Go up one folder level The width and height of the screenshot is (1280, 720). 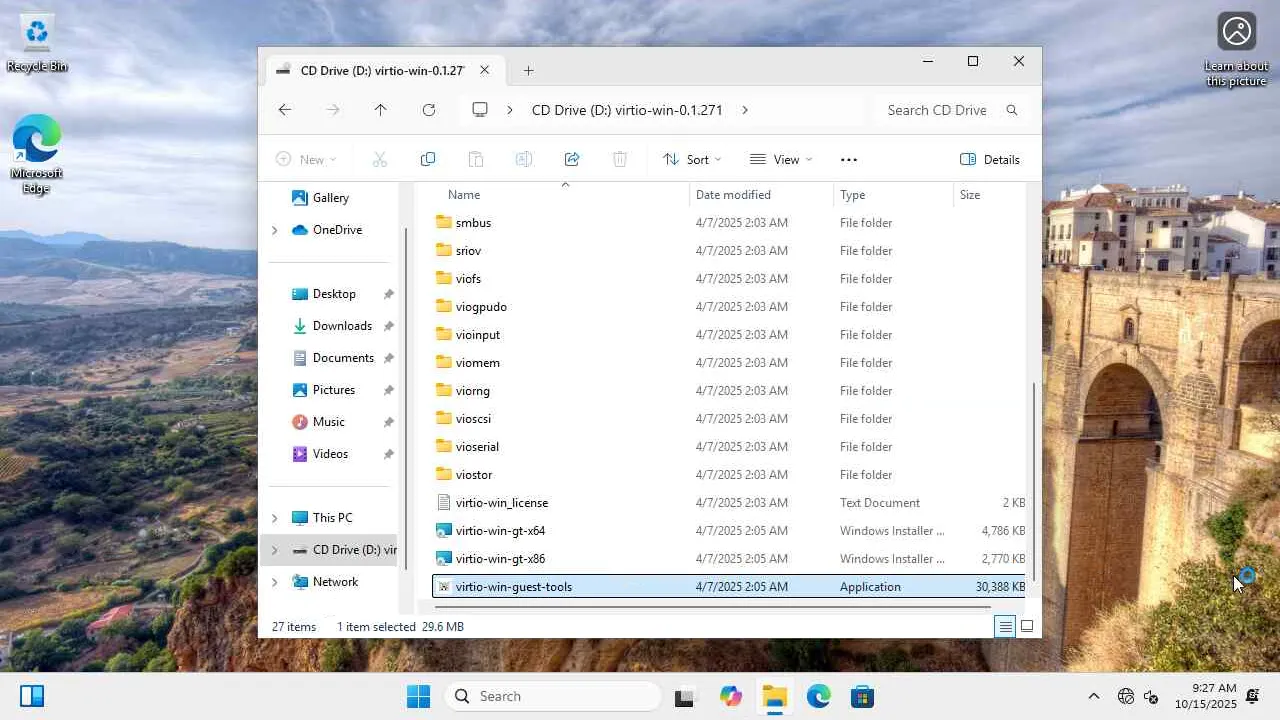[x=380, y=110]
